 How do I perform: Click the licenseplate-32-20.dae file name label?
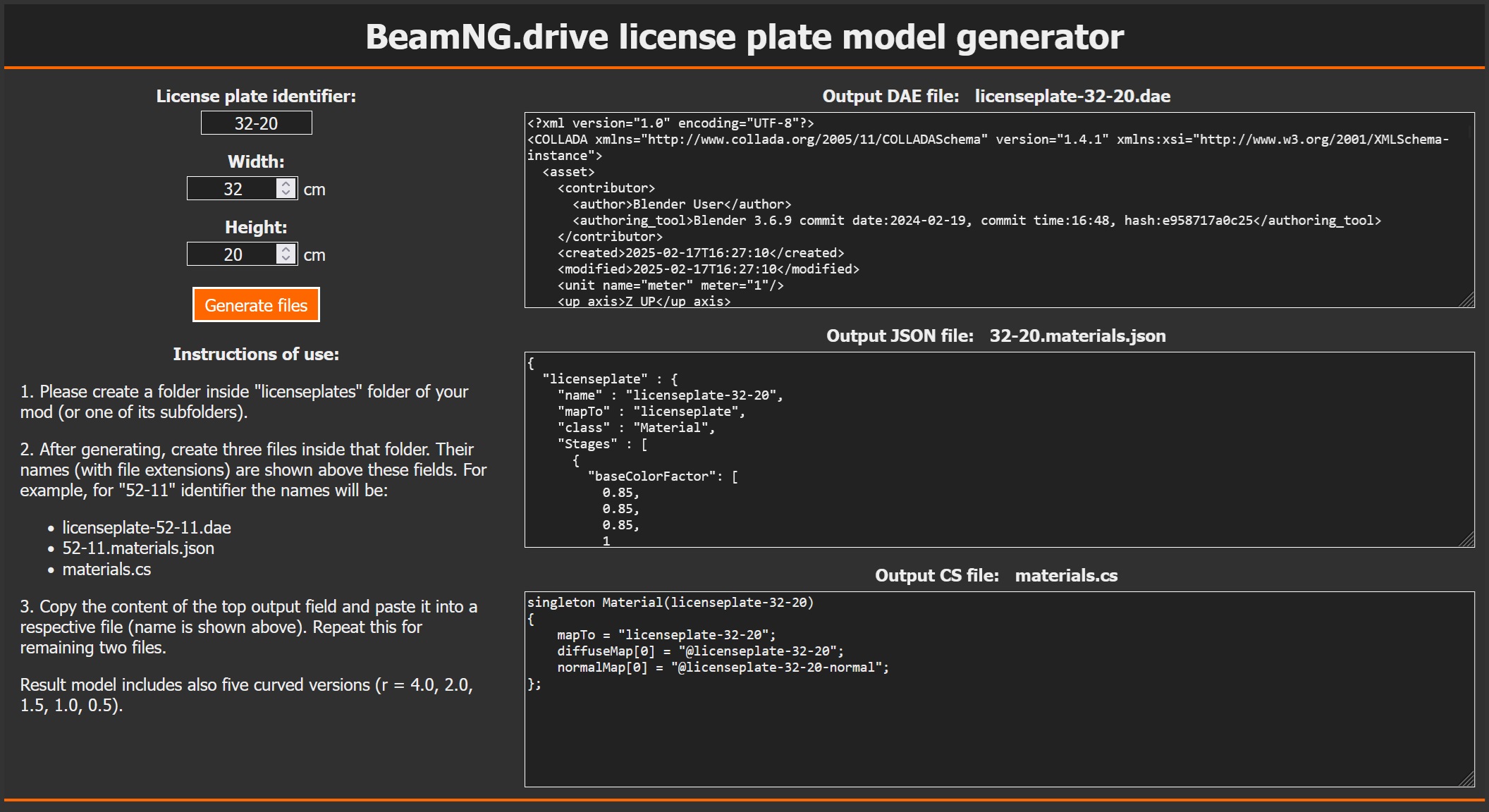(x=1072, y=97)
